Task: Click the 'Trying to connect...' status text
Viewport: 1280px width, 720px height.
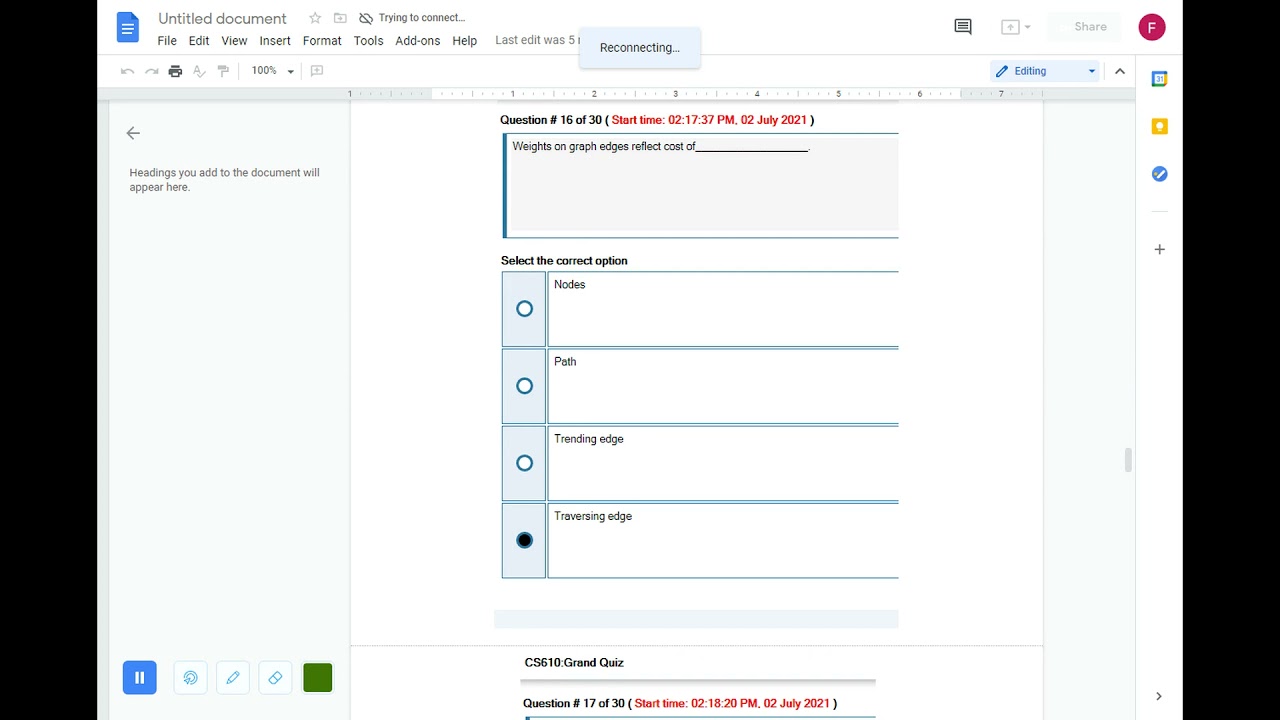Action: tap(421, 18)
